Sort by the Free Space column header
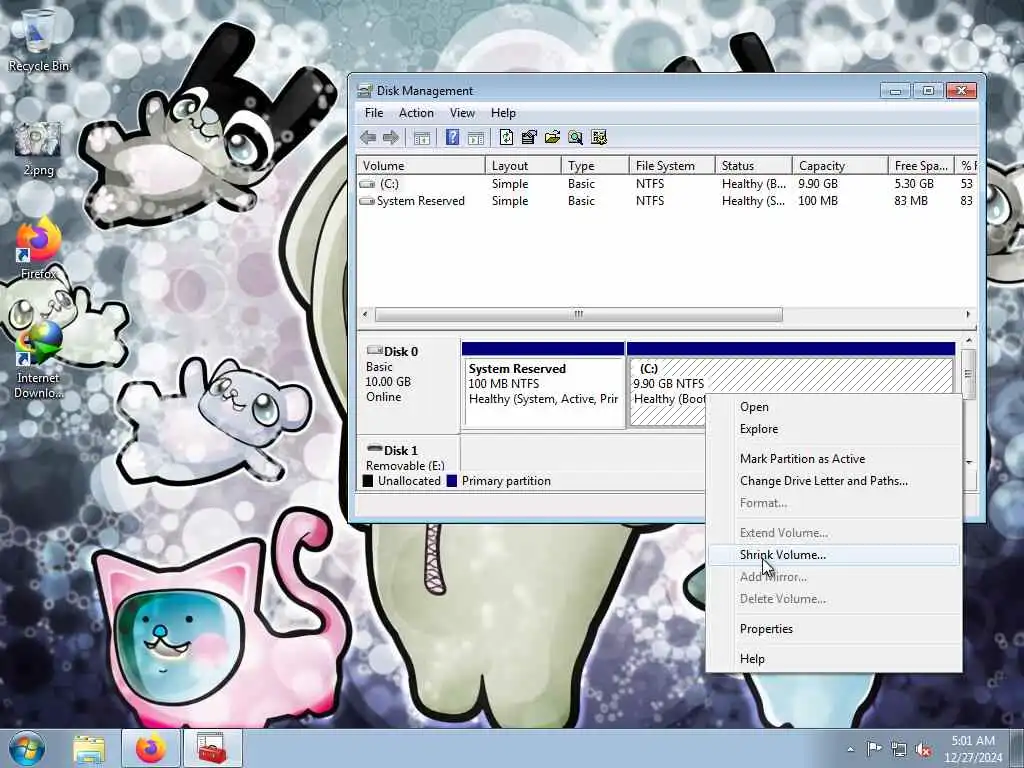 (921, 166)
